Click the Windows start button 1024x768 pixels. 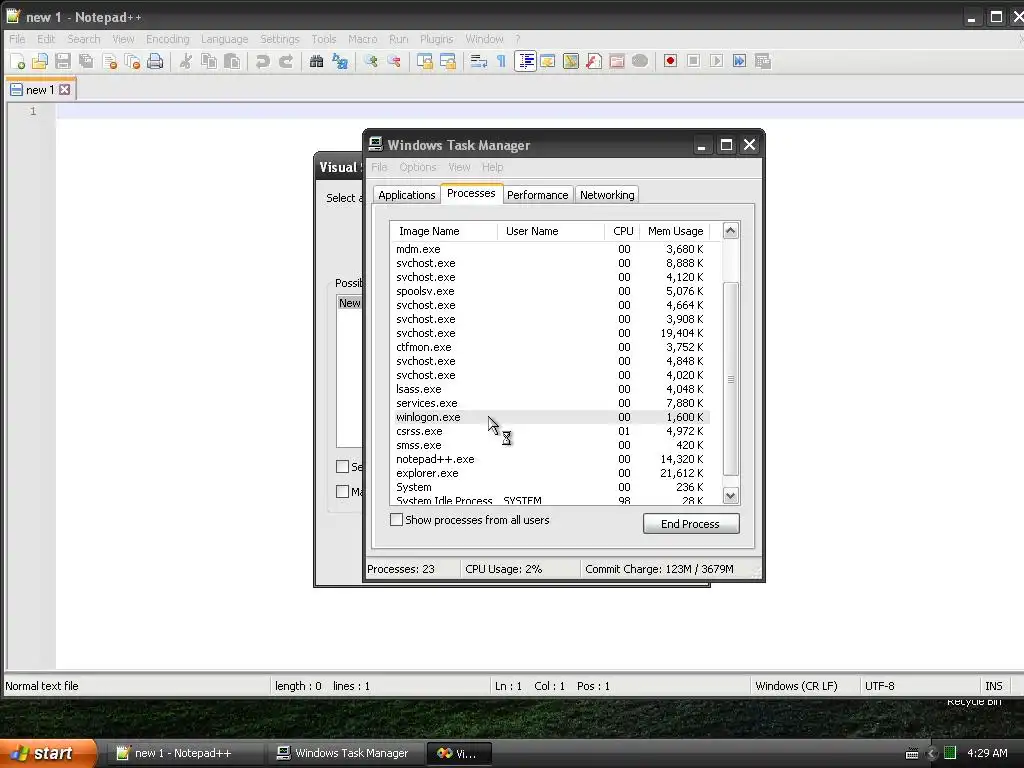47,753
